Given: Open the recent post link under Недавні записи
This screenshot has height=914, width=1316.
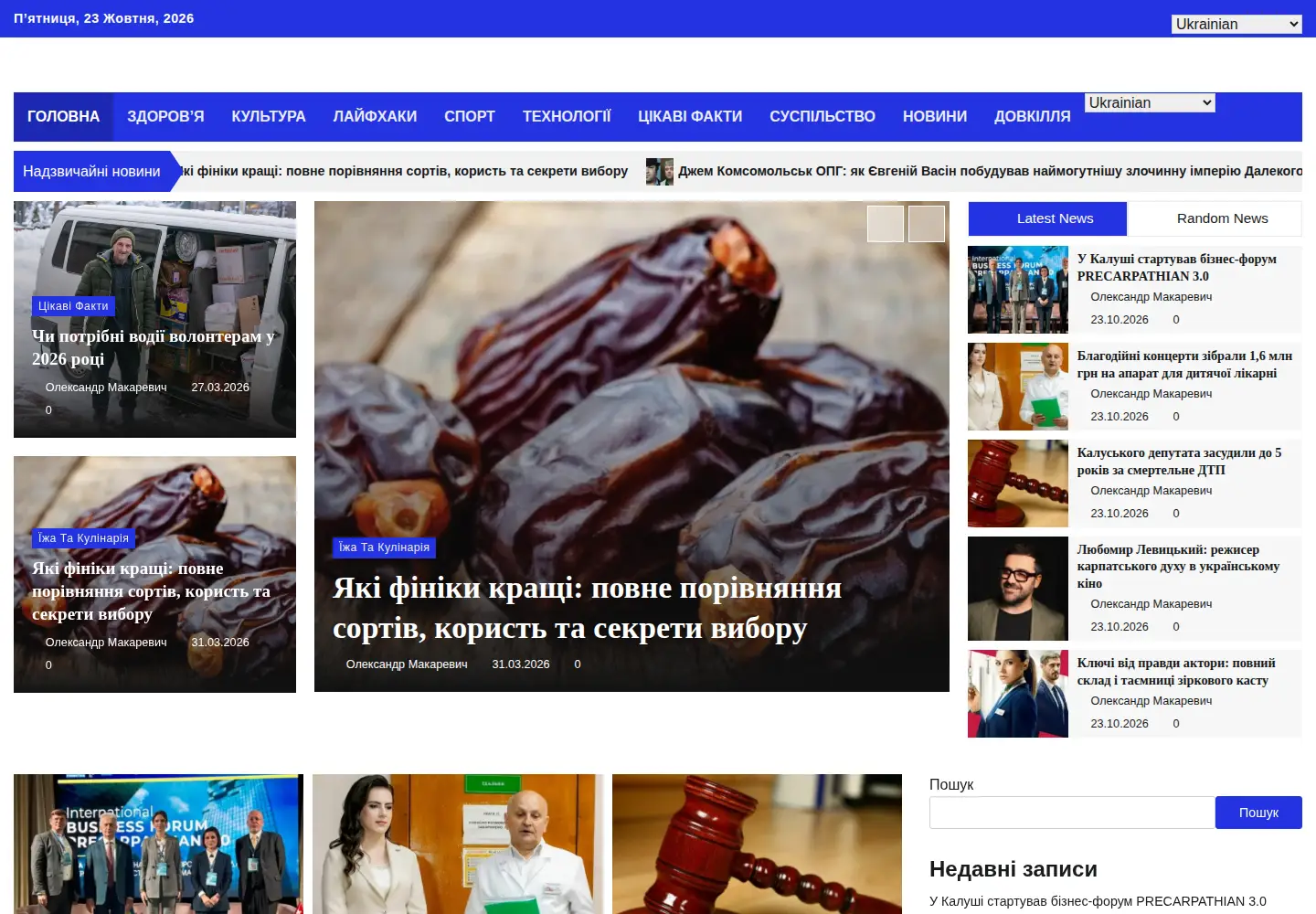Looking at the screenshot, I should click(1098, 901).
